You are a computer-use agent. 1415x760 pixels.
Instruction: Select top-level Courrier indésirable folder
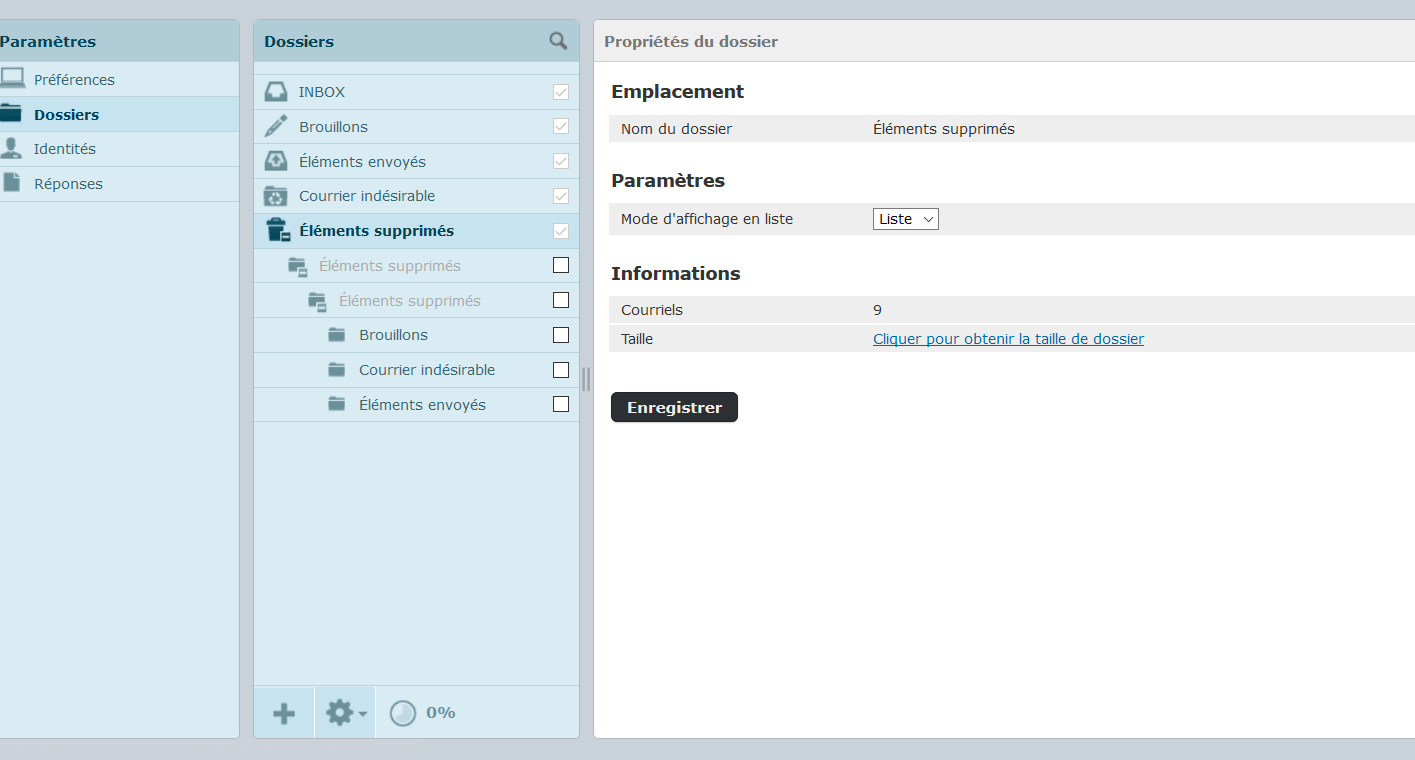tap(416, 196)
